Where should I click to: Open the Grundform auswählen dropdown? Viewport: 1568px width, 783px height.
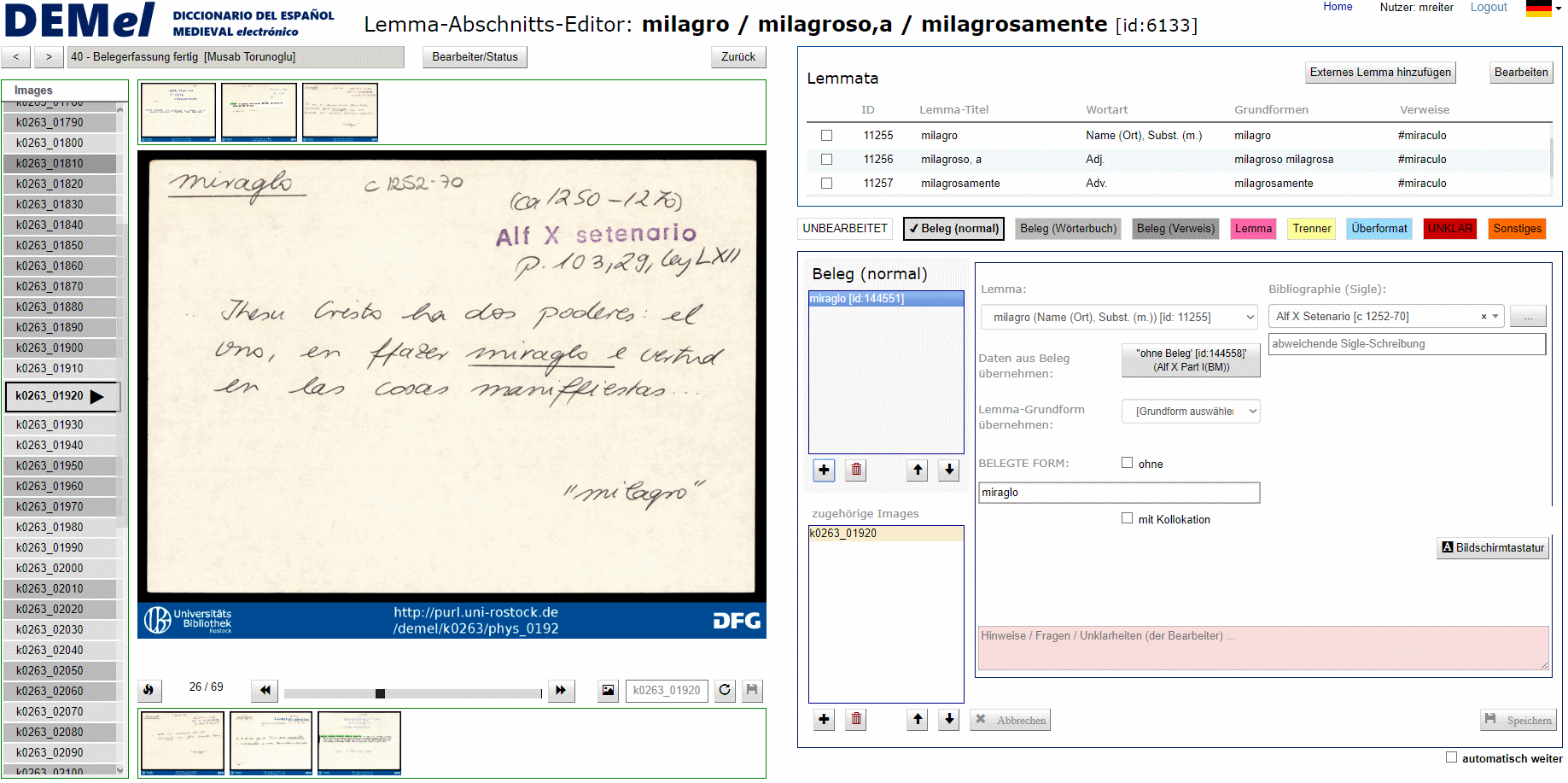1191,412
